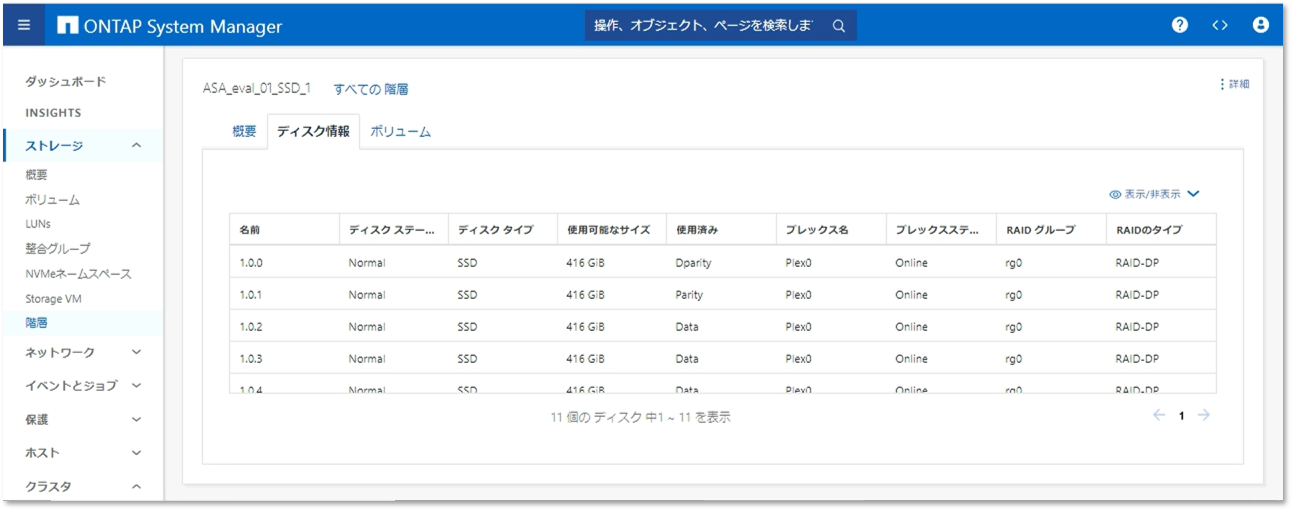Click the RAID グループ column header
Viewport: 1292px width, 510px height.
click(1050, 230)
